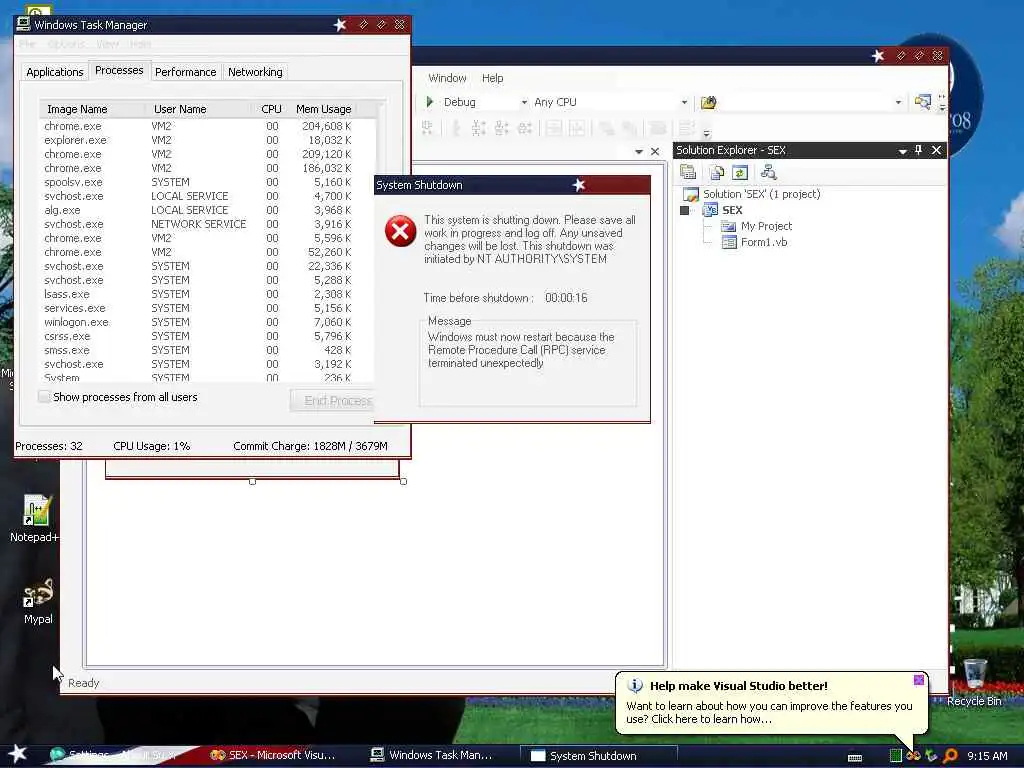
Task: Select My Project in Solution Explorer
Action: [766, 226]
